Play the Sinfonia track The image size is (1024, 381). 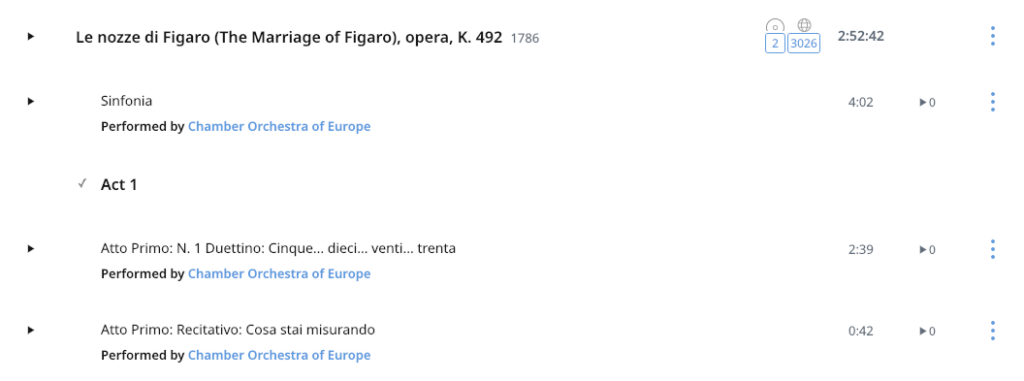coord(31,101)
